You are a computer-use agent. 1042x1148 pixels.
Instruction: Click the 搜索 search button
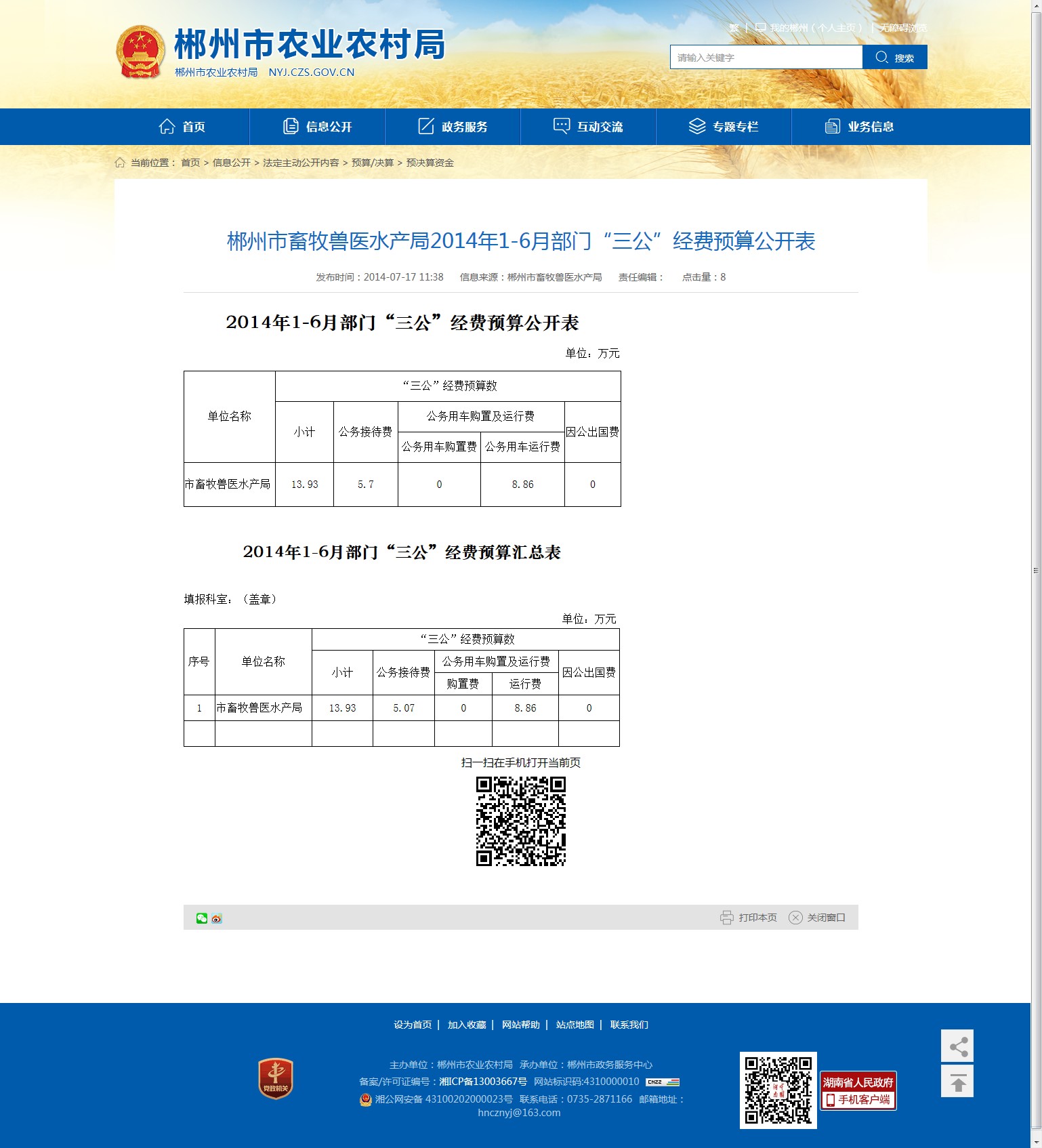click(x=895, y=57)
